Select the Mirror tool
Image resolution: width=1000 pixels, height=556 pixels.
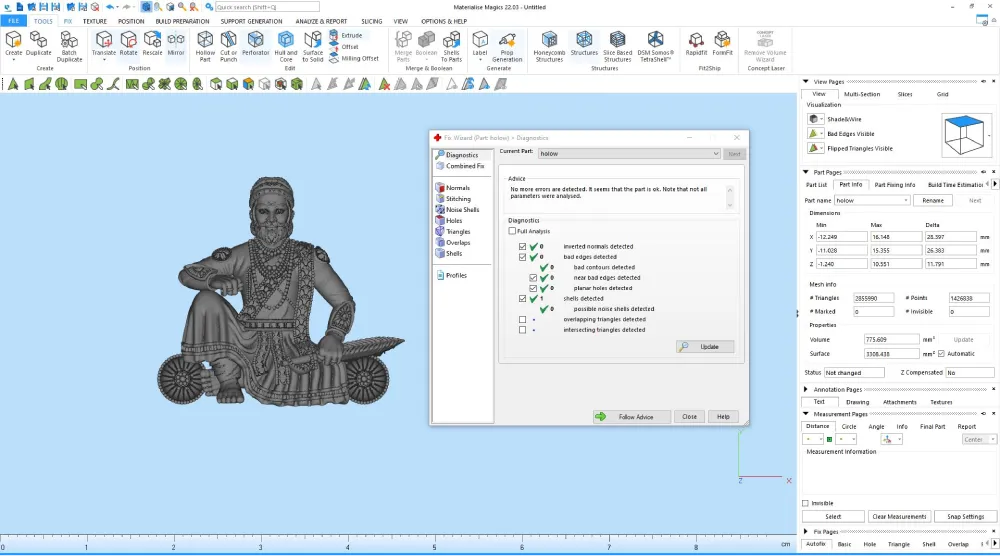click(176, 44)
